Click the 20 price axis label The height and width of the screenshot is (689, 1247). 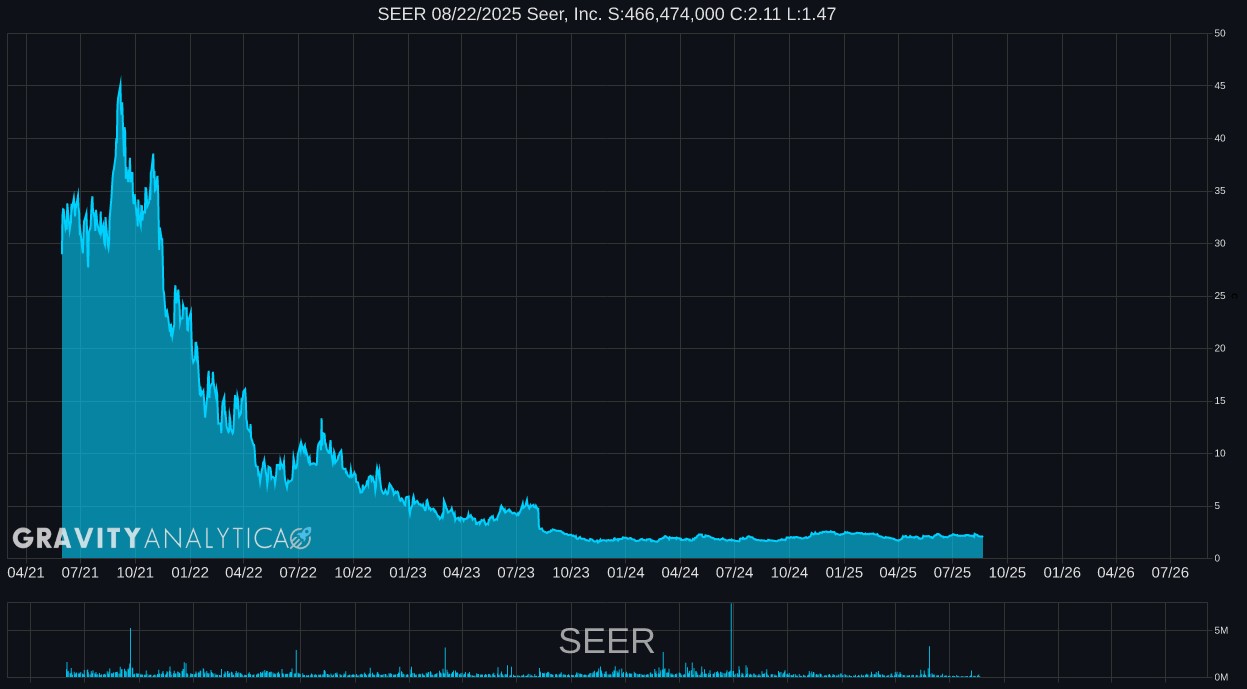pyautogui.click(x=1220, y=348)
